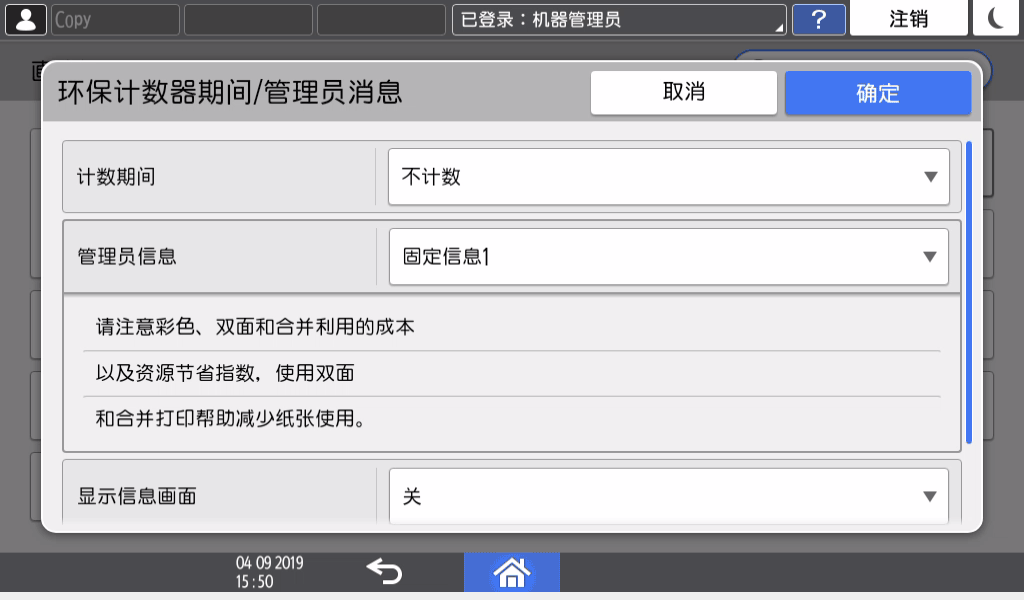Click the empty box left of login status
This screenshot has width=1024, height=600.
[x=380, y=19]
